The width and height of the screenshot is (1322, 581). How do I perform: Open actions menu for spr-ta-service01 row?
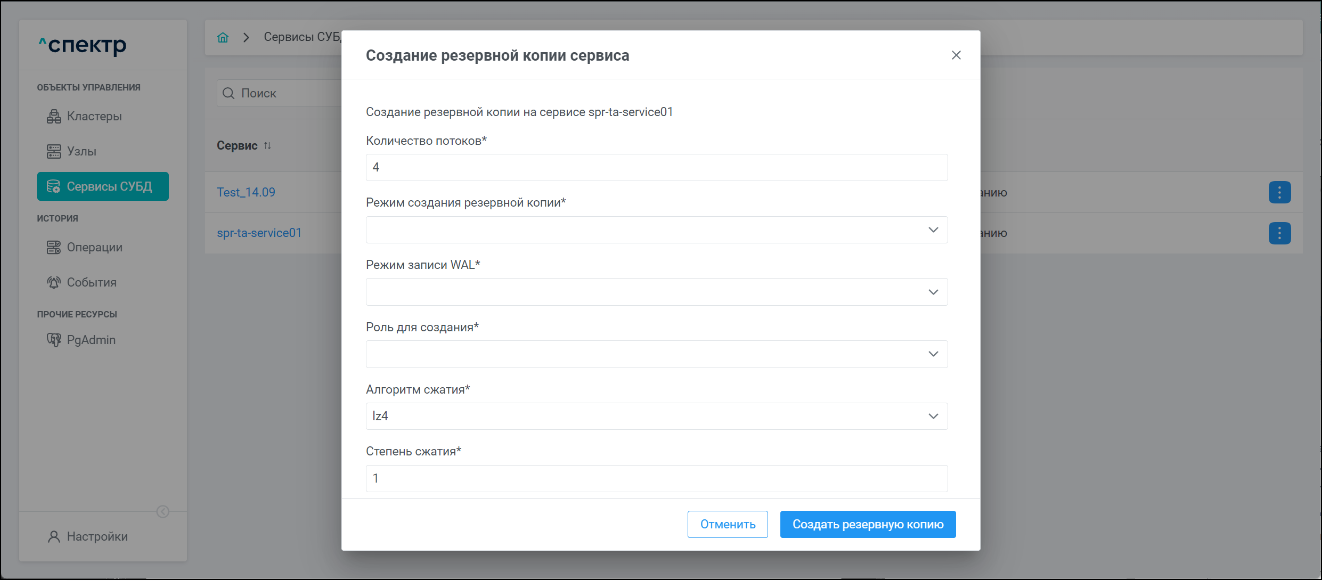point(1279,233)
